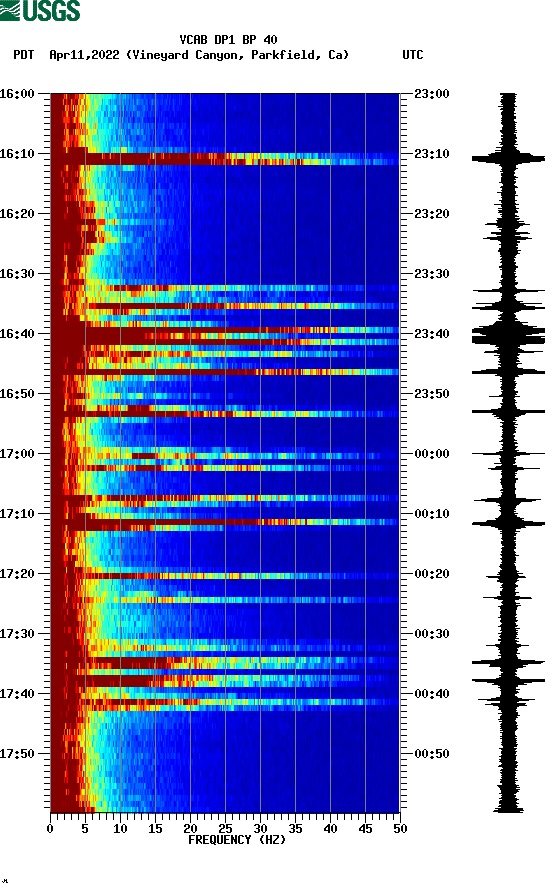Screen dimensions: 552x892
Task: Click the 00:40 UTC time label
Action: (431, 694)
